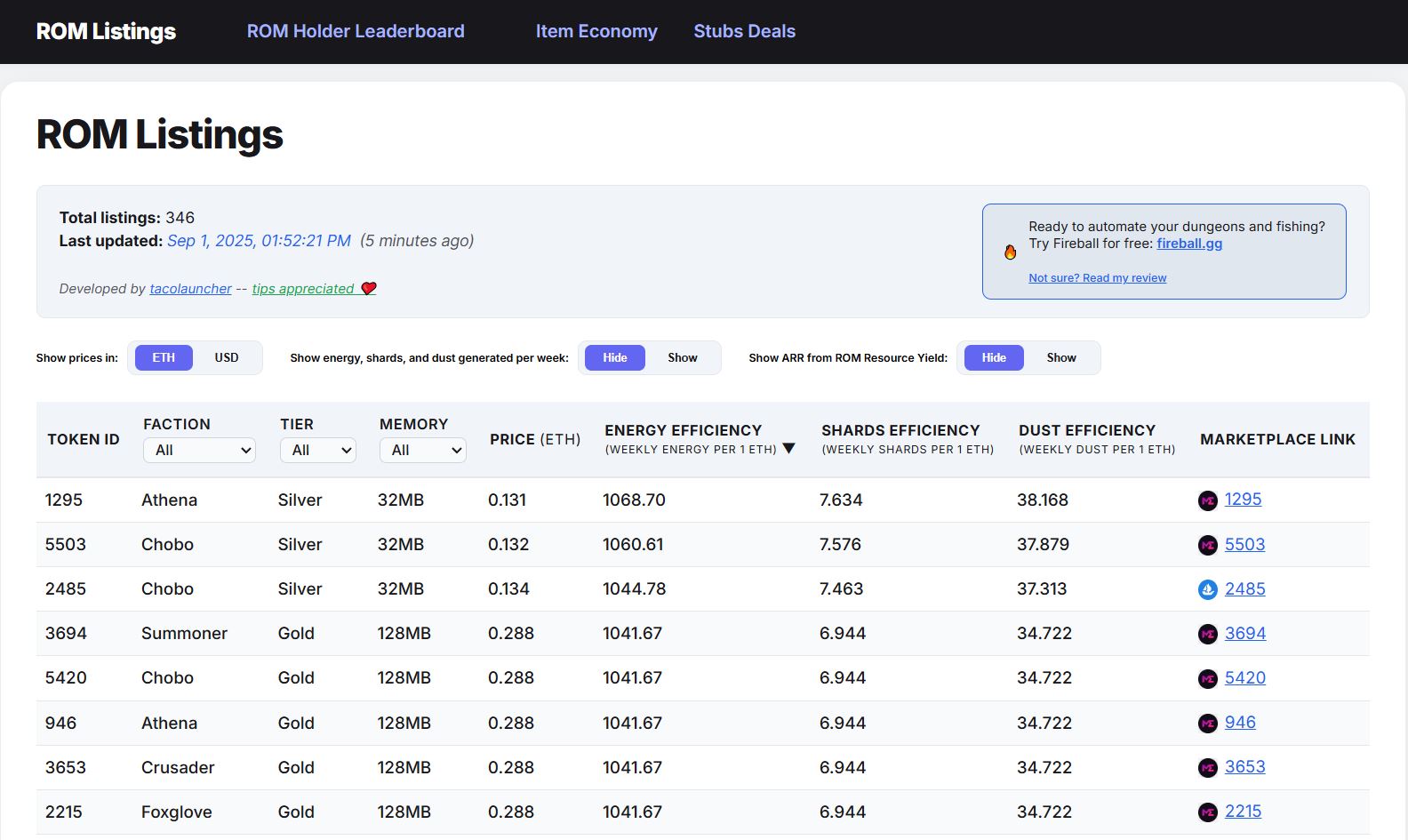Show ARR from ROM Resource Yield
The width and height of the screenshot is (1408, 840).
[x=1060, y=357]
